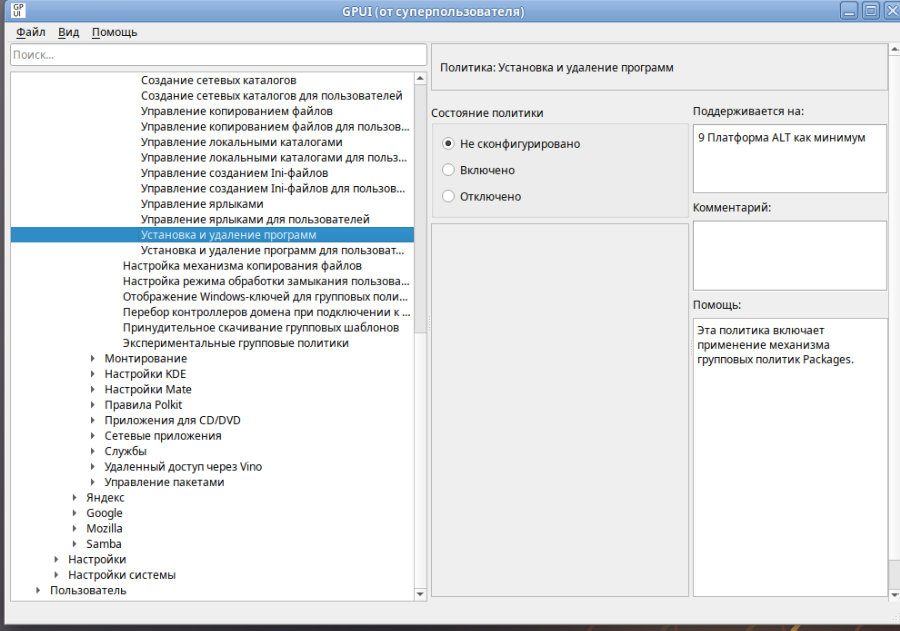Screen dimensions: 900x631
Task: Click the tree panel scrollbar thumb
Action: (420, 208)
